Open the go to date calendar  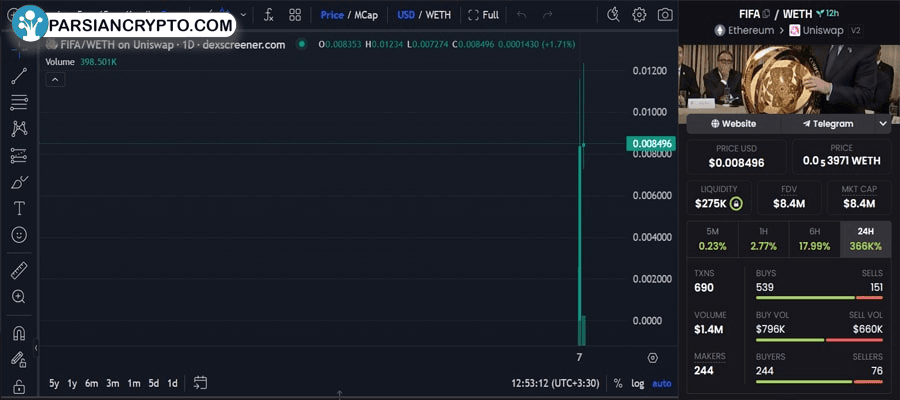tap(200, 383)
